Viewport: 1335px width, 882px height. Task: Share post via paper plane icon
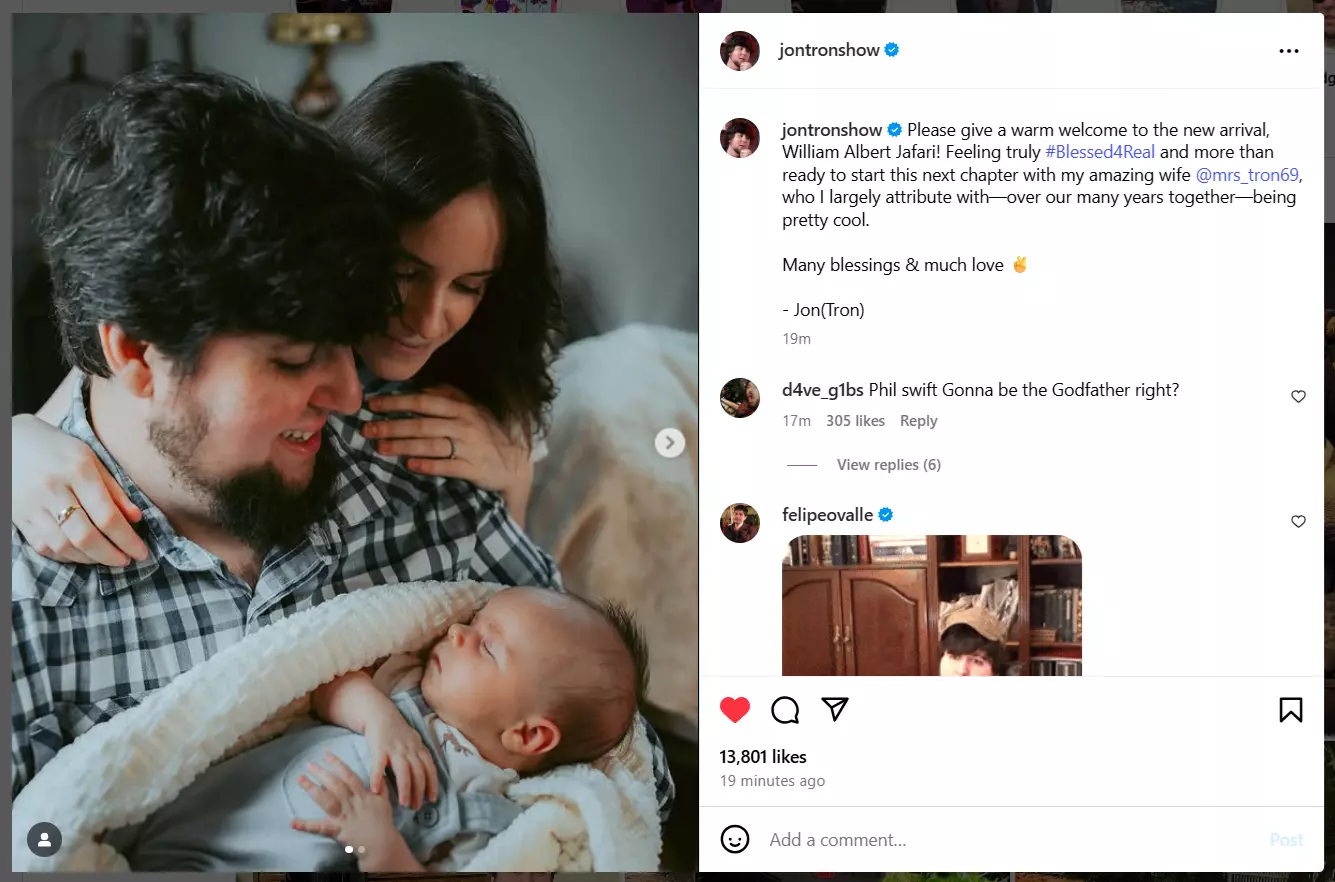835,709
